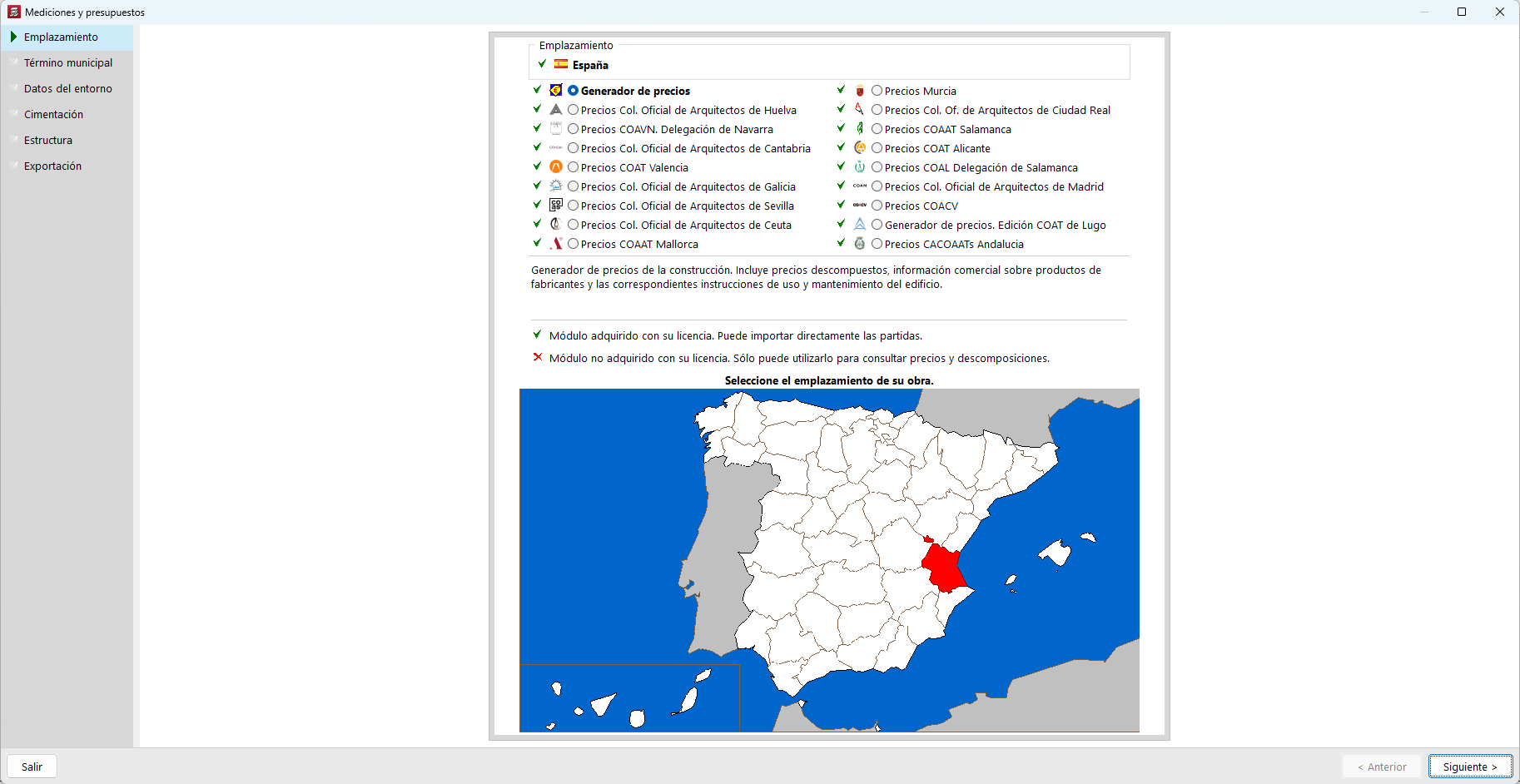Click the orange COAT Valencia logo icon
The height and width of the screenshot is (784, 1520).
pos(556,166)
